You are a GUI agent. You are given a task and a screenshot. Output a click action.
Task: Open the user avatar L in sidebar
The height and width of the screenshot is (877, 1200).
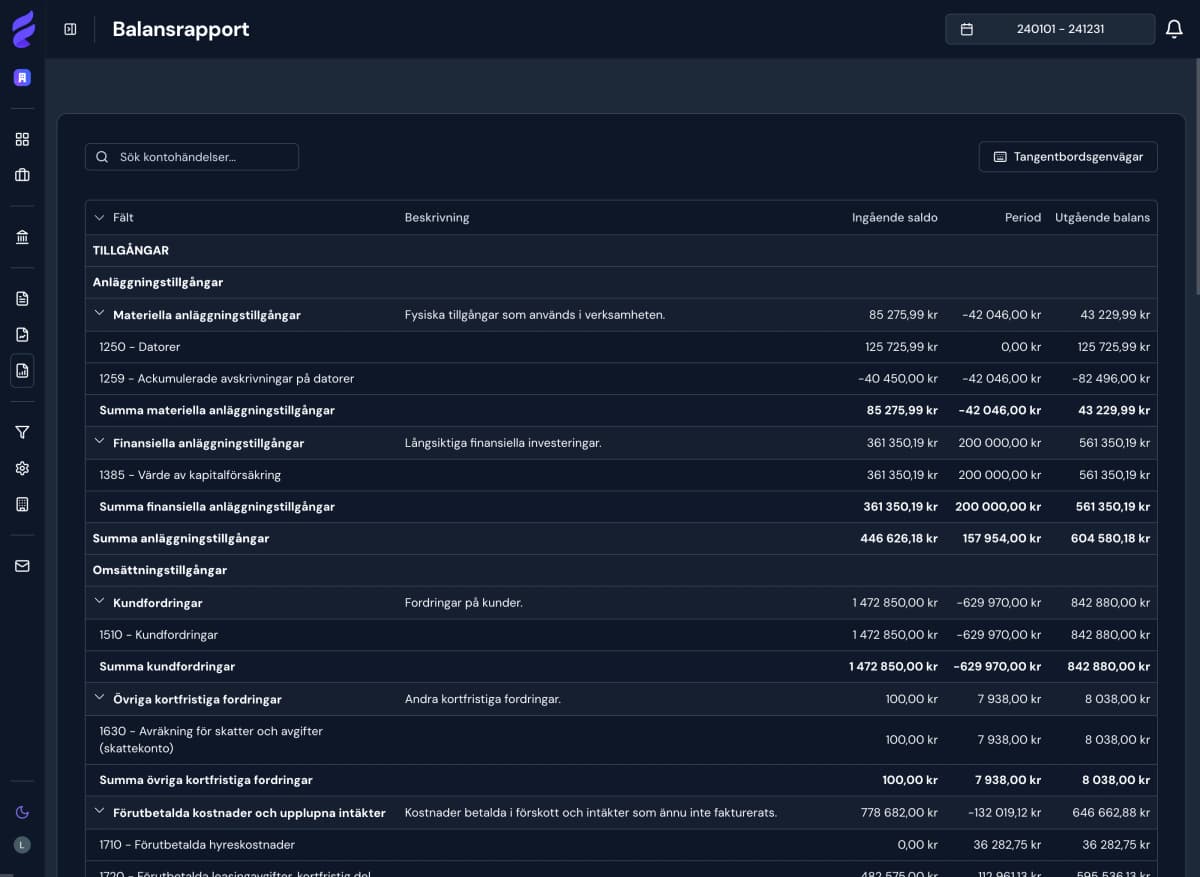[x=22, y=845]
